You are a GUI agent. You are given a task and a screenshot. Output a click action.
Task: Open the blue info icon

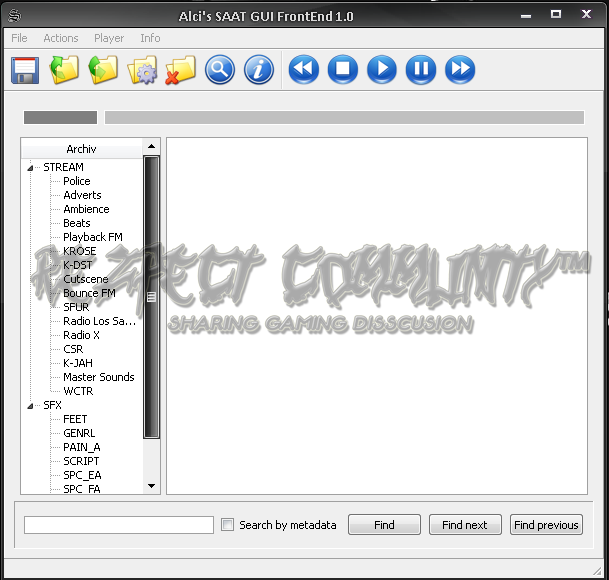259,70
